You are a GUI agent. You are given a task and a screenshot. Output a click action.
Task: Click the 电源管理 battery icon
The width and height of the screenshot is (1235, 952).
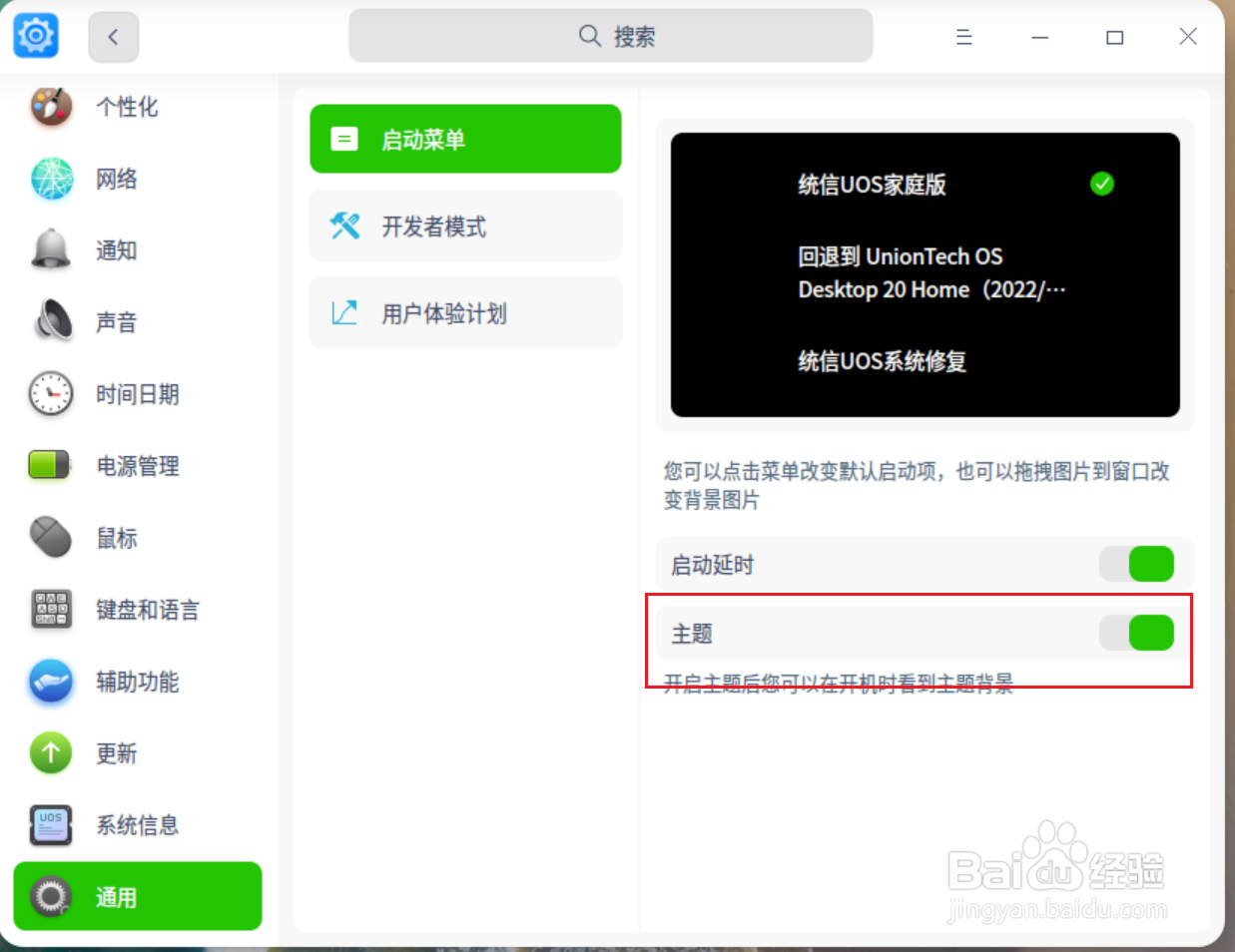[x=51, y=466]
